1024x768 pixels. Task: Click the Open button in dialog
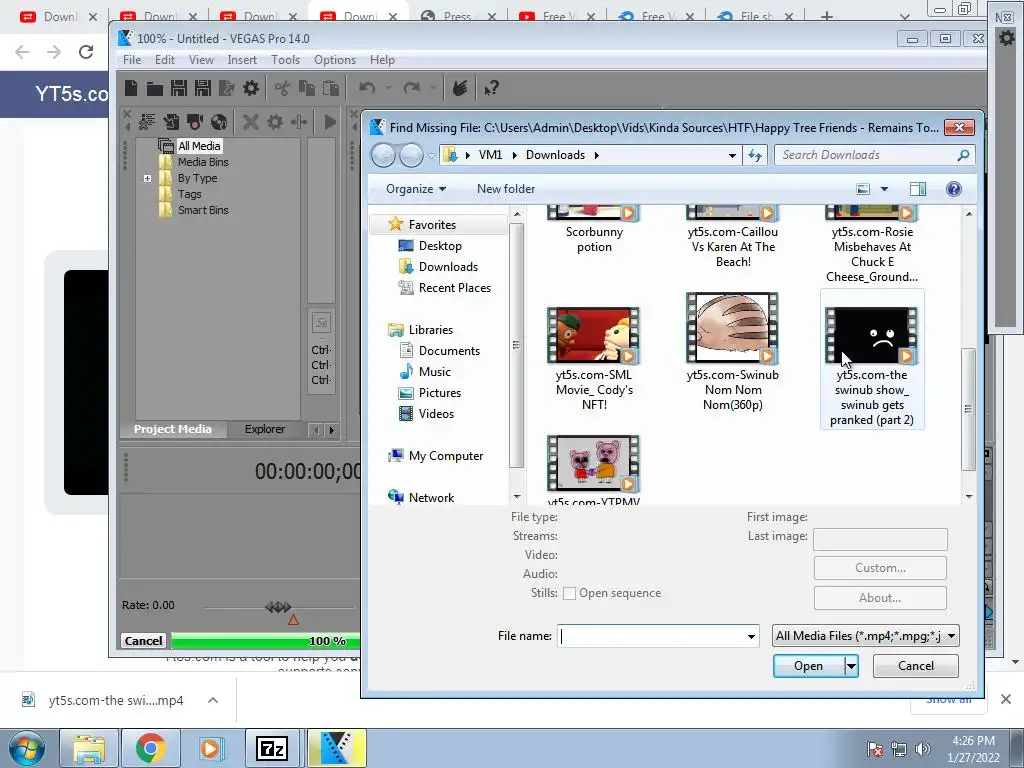[x=808, y=666]
